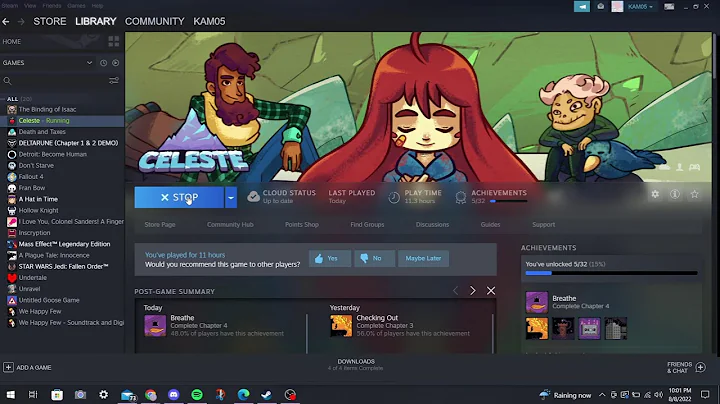
Task: Open the Discussions link
Action: click(433, 224)
